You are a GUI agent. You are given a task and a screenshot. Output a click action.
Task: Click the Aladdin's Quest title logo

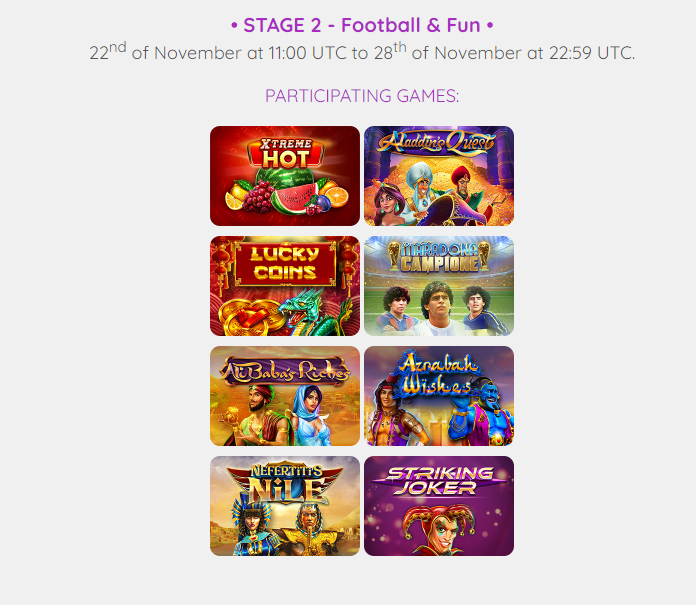437,143
